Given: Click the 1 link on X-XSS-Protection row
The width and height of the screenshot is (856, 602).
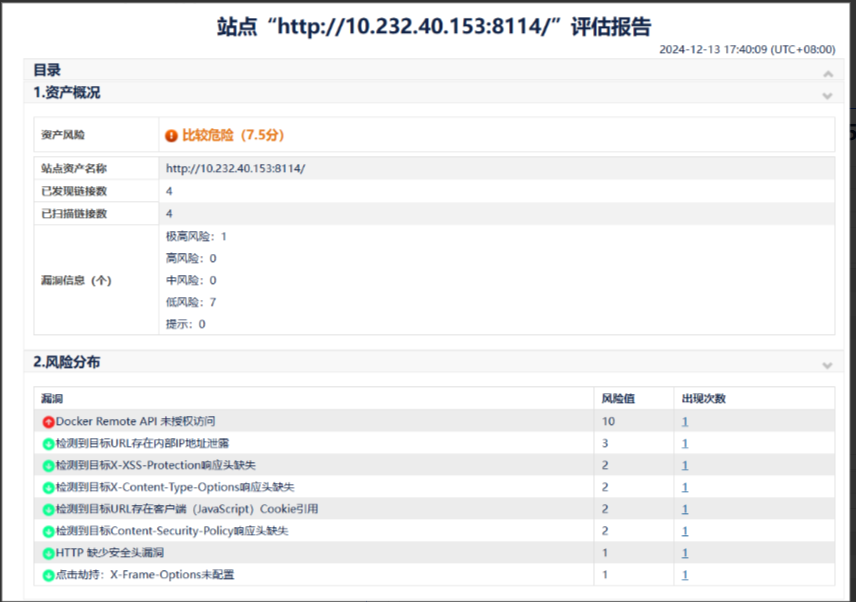Looking at the screenshot, I should (x=684, y=465).
